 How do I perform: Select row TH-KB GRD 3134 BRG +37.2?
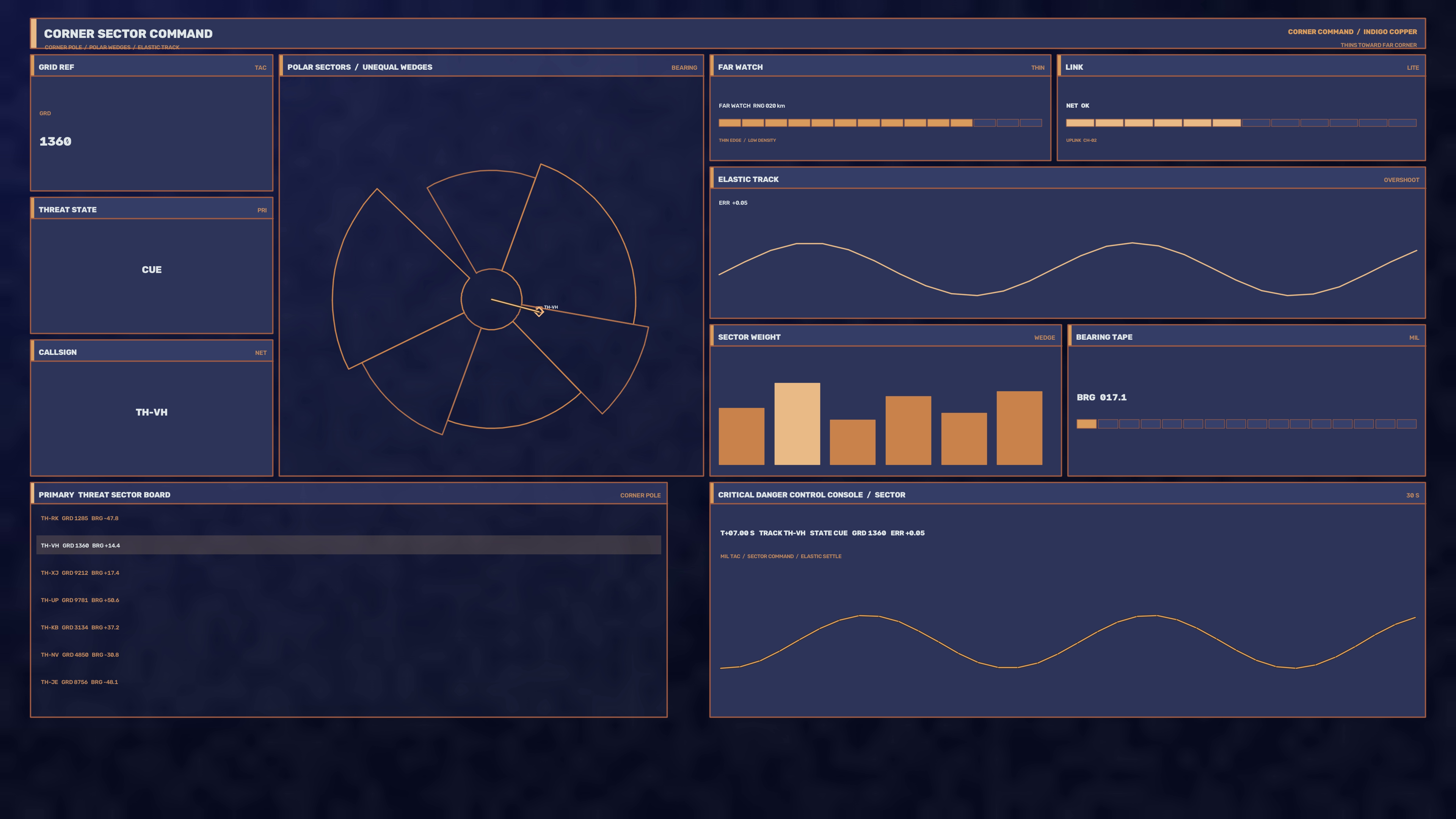(349, 628)
